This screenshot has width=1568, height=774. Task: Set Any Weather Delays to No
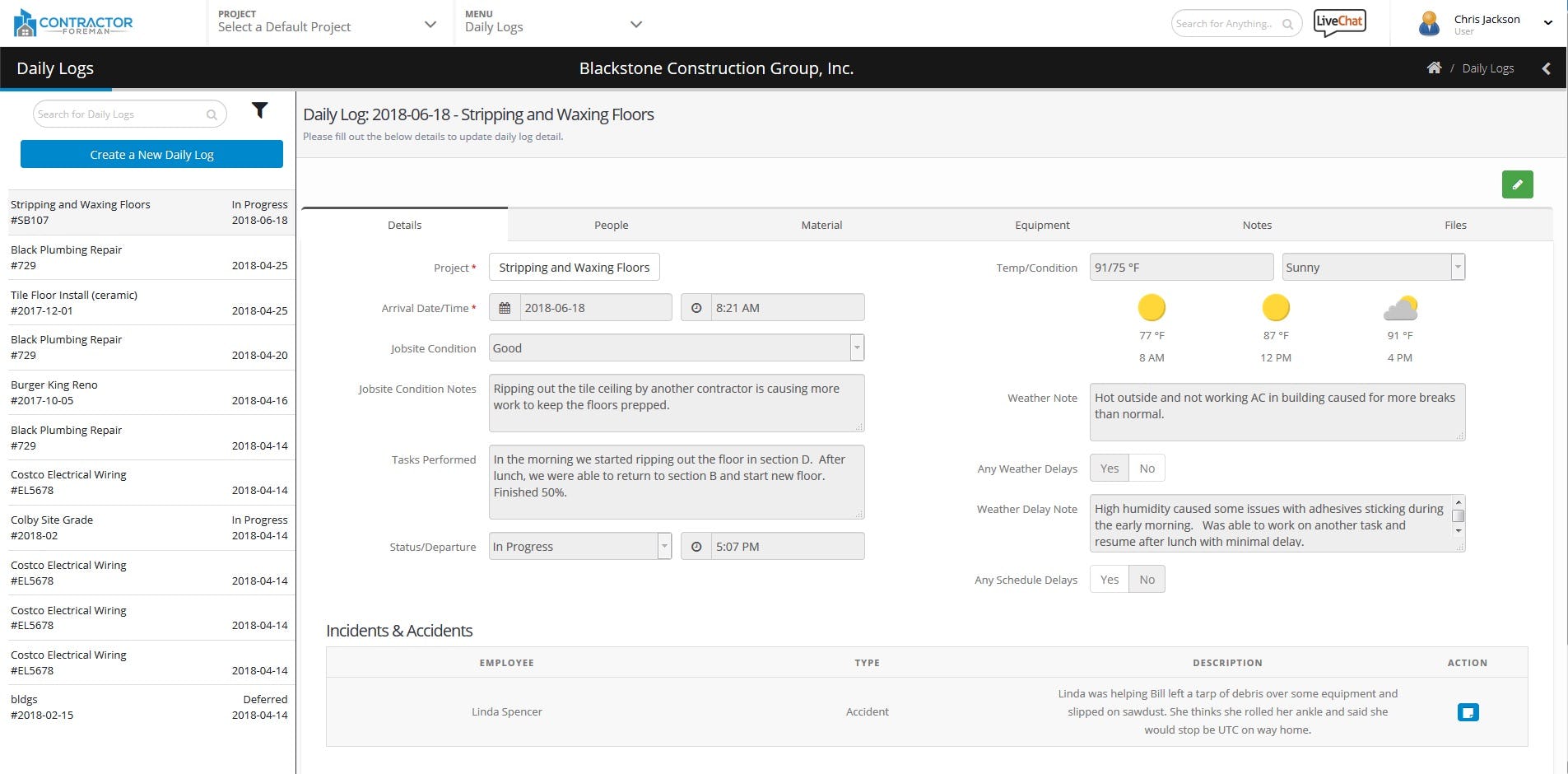click(1147, 469)
